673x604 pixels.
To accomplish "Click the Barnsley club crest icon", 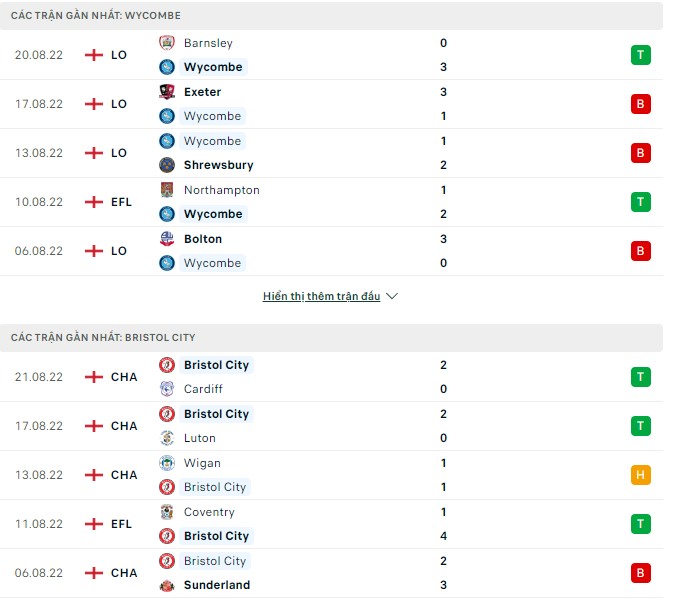I will (167, 43).
